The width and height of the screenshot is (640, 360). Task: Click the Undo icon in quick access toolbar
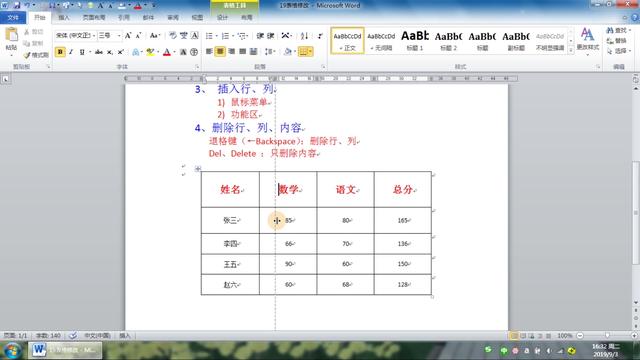tap(27, 5)
